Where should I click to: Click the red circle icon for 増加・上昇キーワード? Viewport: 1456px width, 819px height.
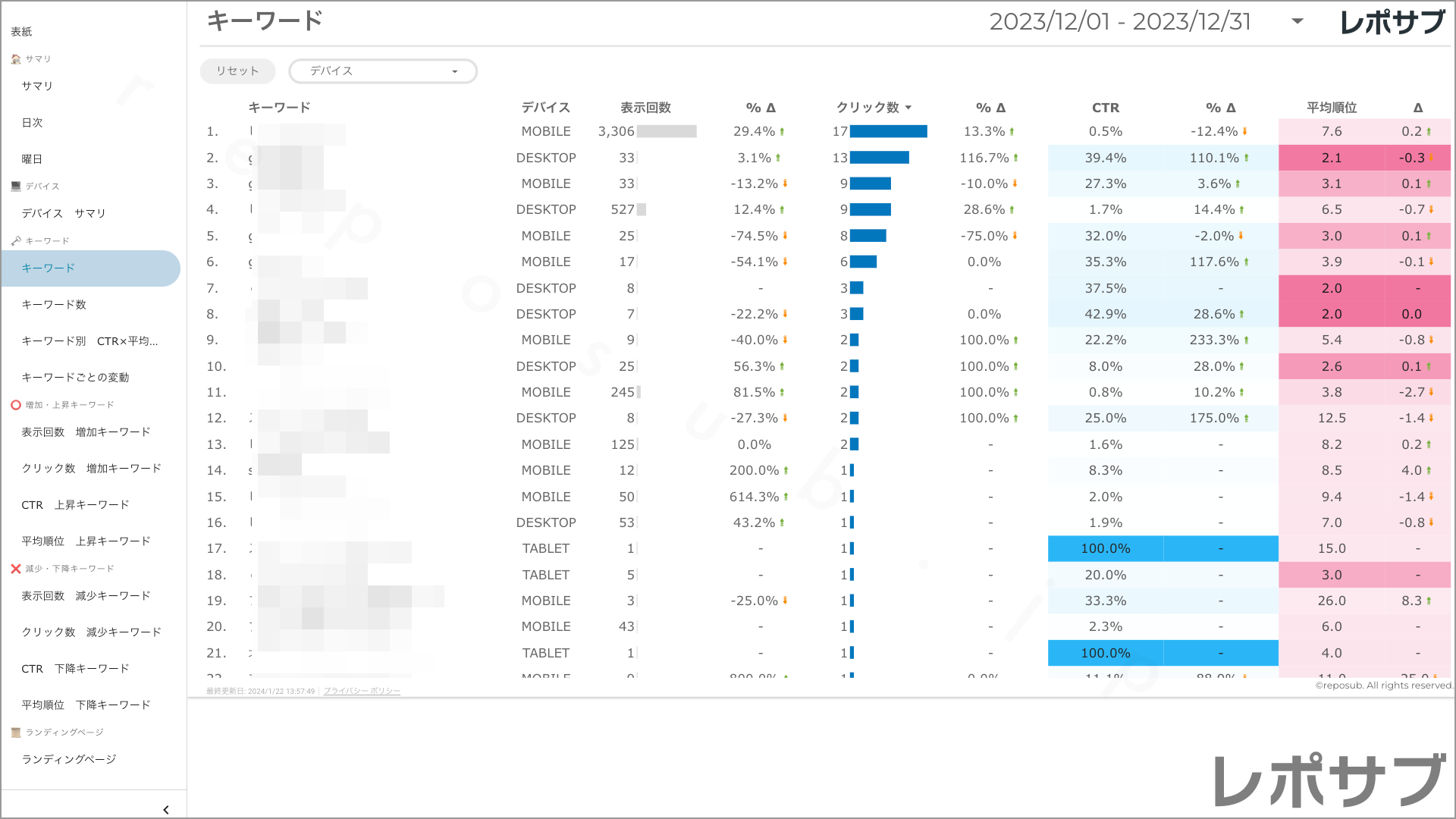[x=16, y=405]
